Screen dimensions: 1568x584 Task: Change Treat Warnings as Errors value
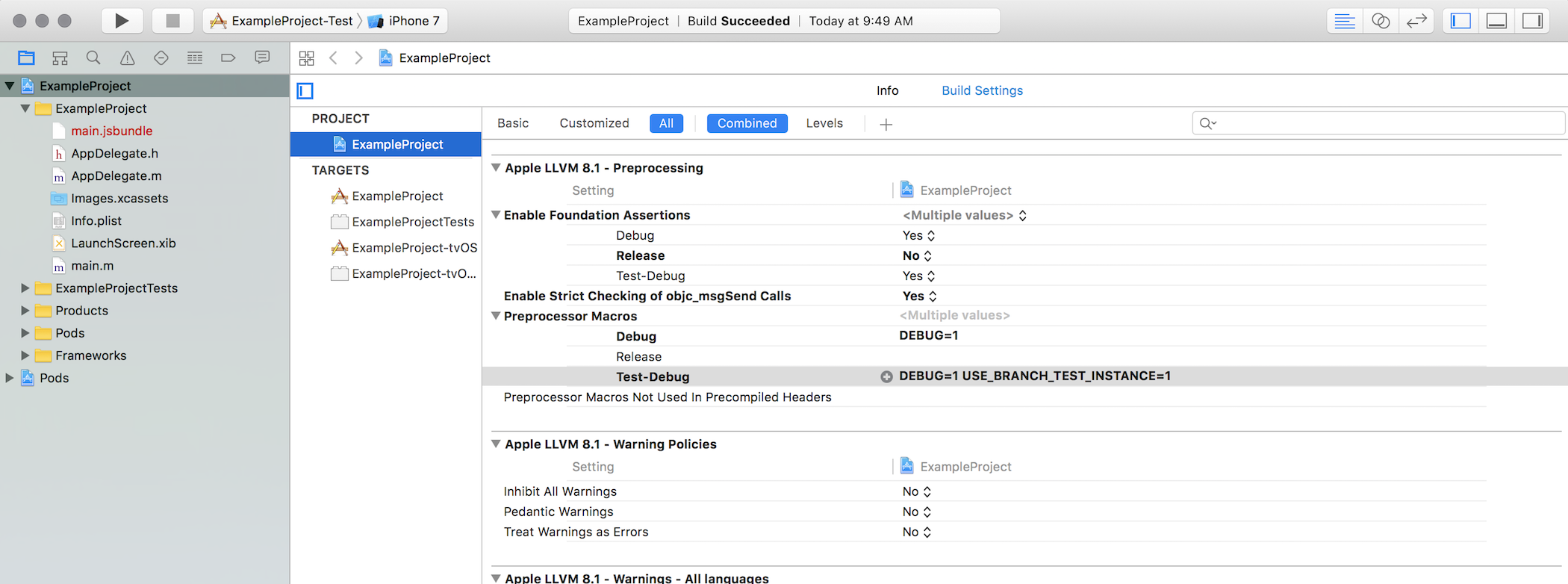click(917, 532)
